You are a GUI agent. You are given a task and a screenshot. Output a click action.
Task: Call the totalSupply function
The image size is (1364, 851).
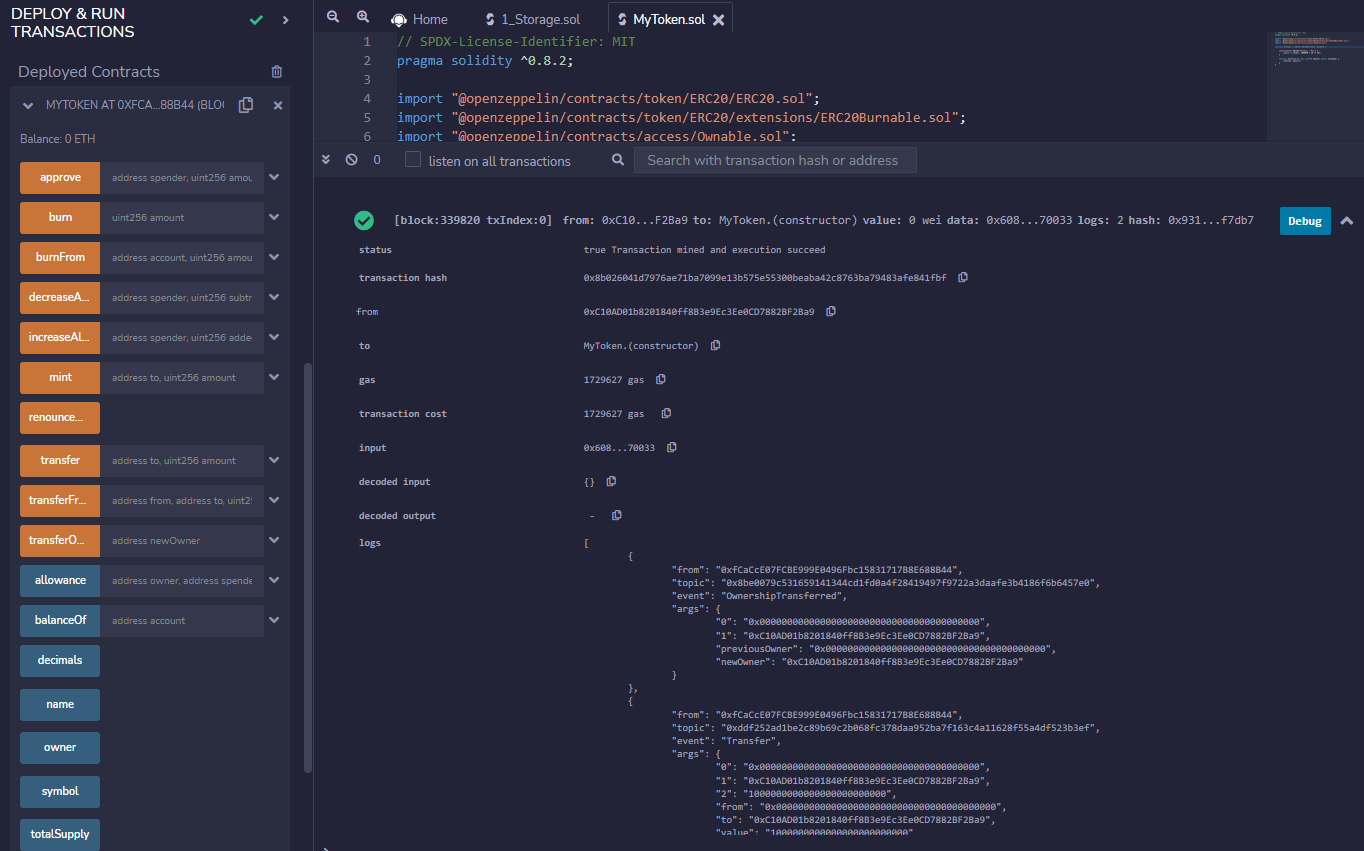pyautogui.click(x=60, y=834)
